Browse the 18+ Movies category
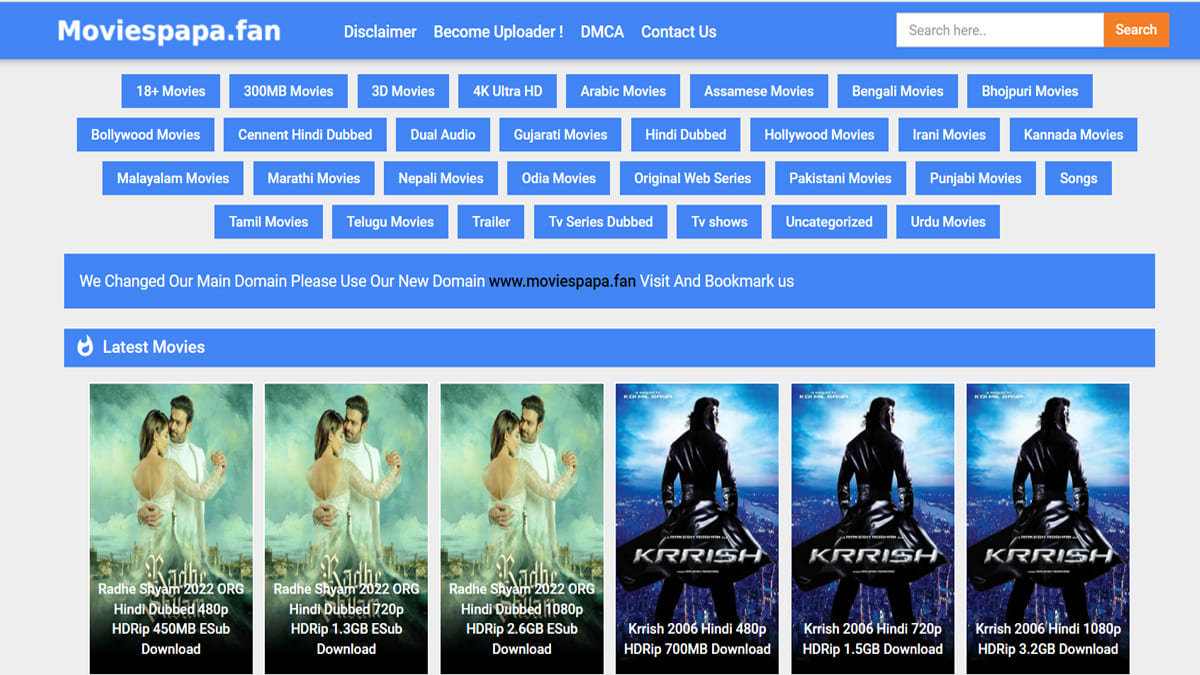Image resolution: width=1200 pixels, height=675 pixels. (171, 91)
